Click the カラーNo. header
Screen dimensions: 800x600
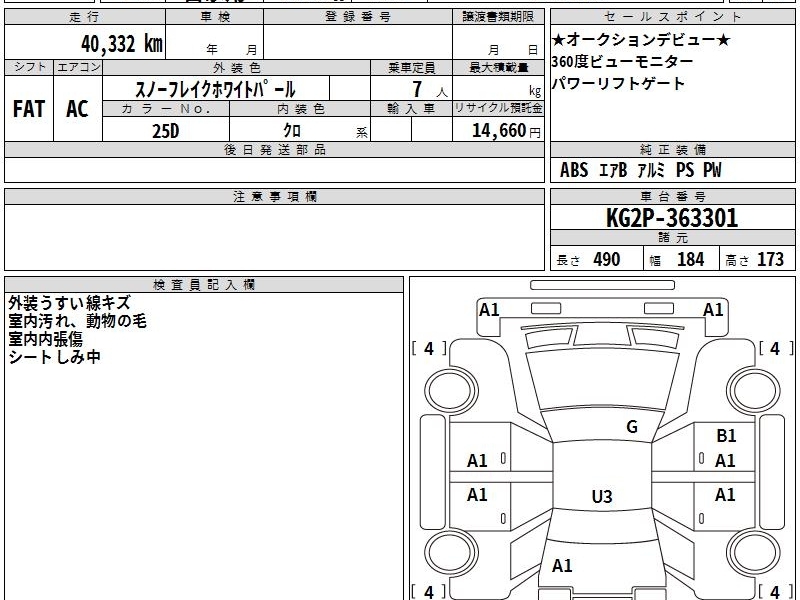point(166,109)
